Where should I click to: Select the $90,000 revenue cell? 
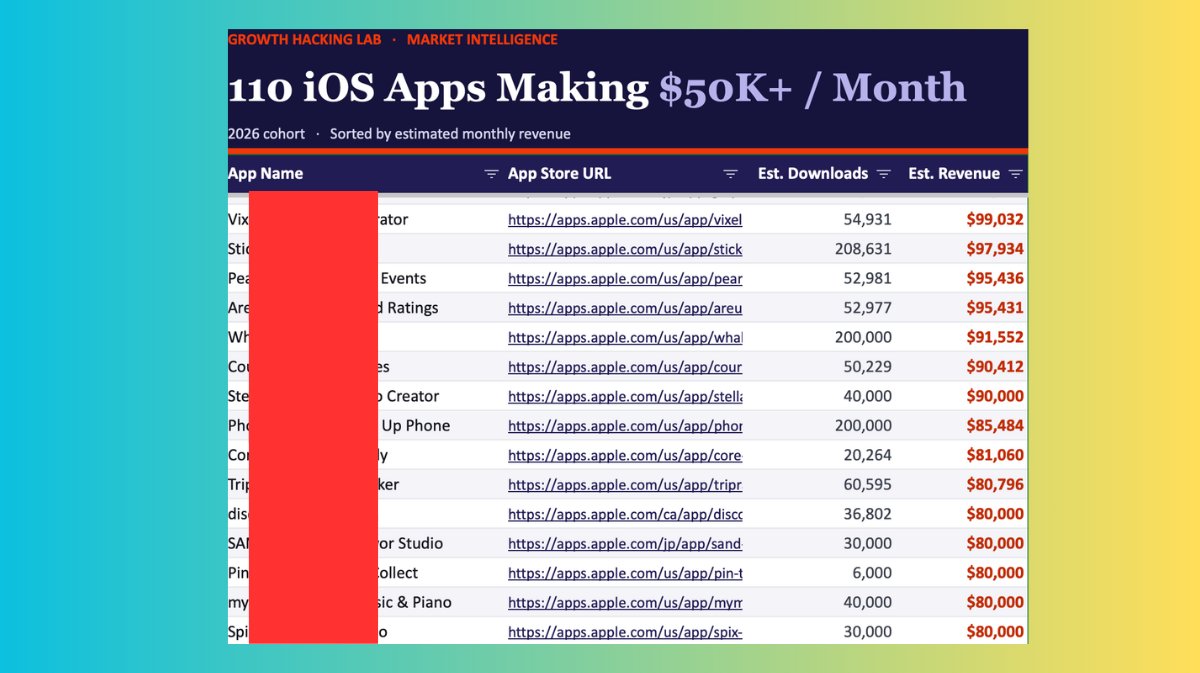pyautogui.click(x=995, y=396)
